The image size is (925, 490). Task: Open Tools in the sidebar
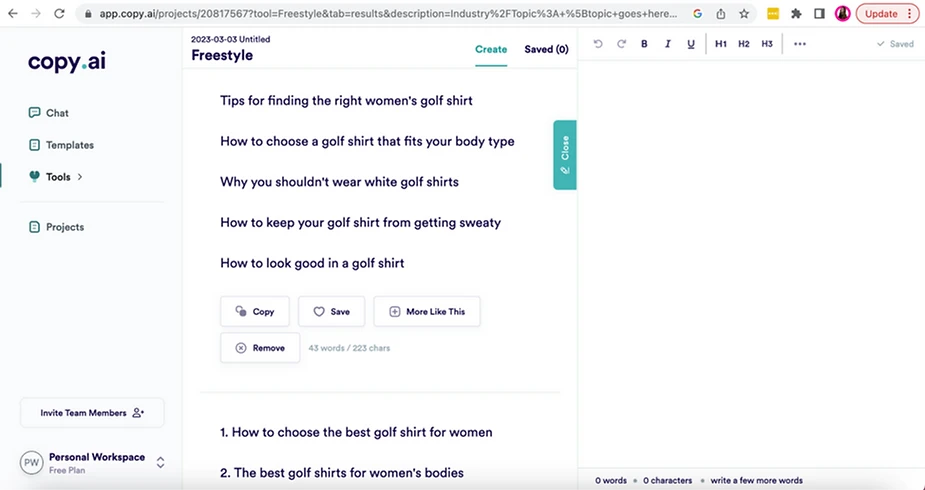click(58, 177)
